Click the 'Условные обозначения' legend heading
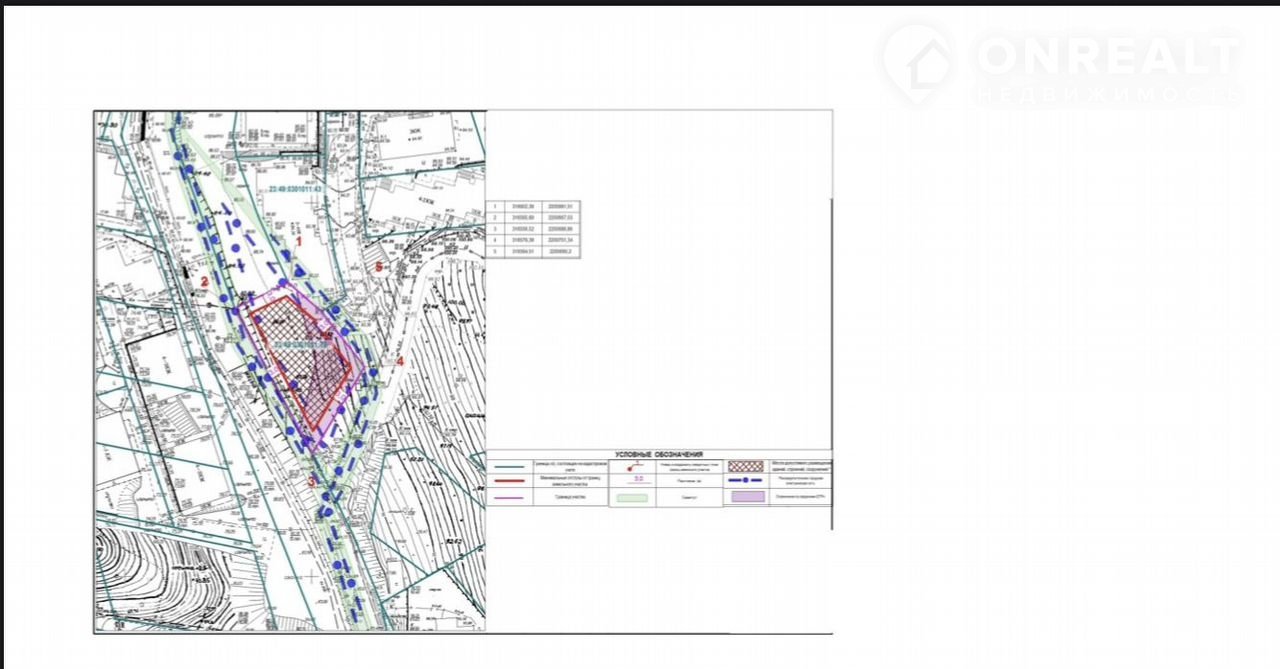Screen dimensions: 1280x669 tap(659, 454)
